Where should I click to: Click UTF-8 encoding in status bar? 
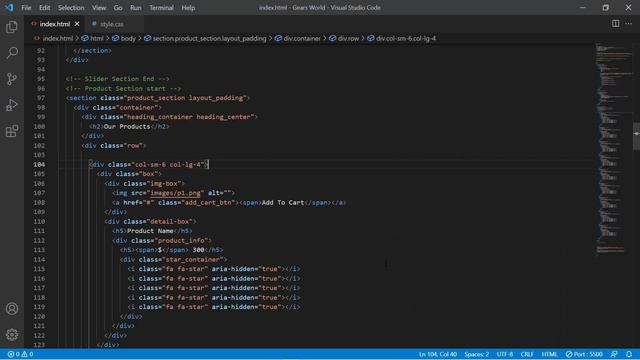pos(504,354)
